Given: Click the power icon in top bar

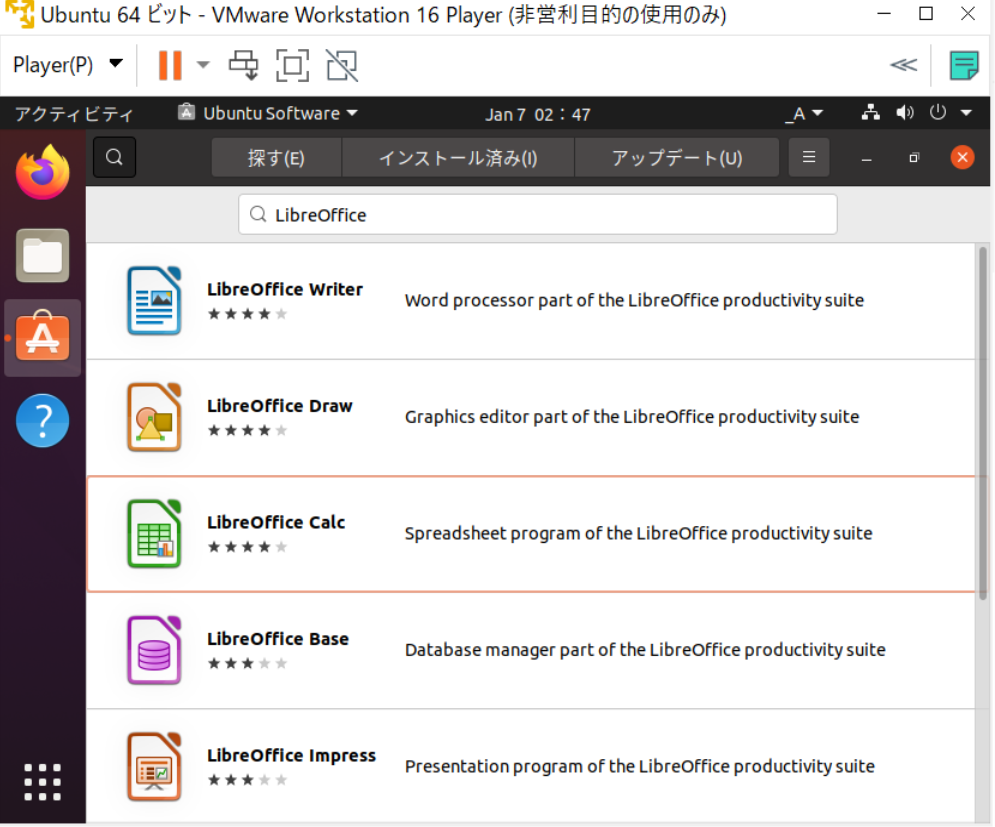Looking at the screenshot, I should [x=938, y=113].
